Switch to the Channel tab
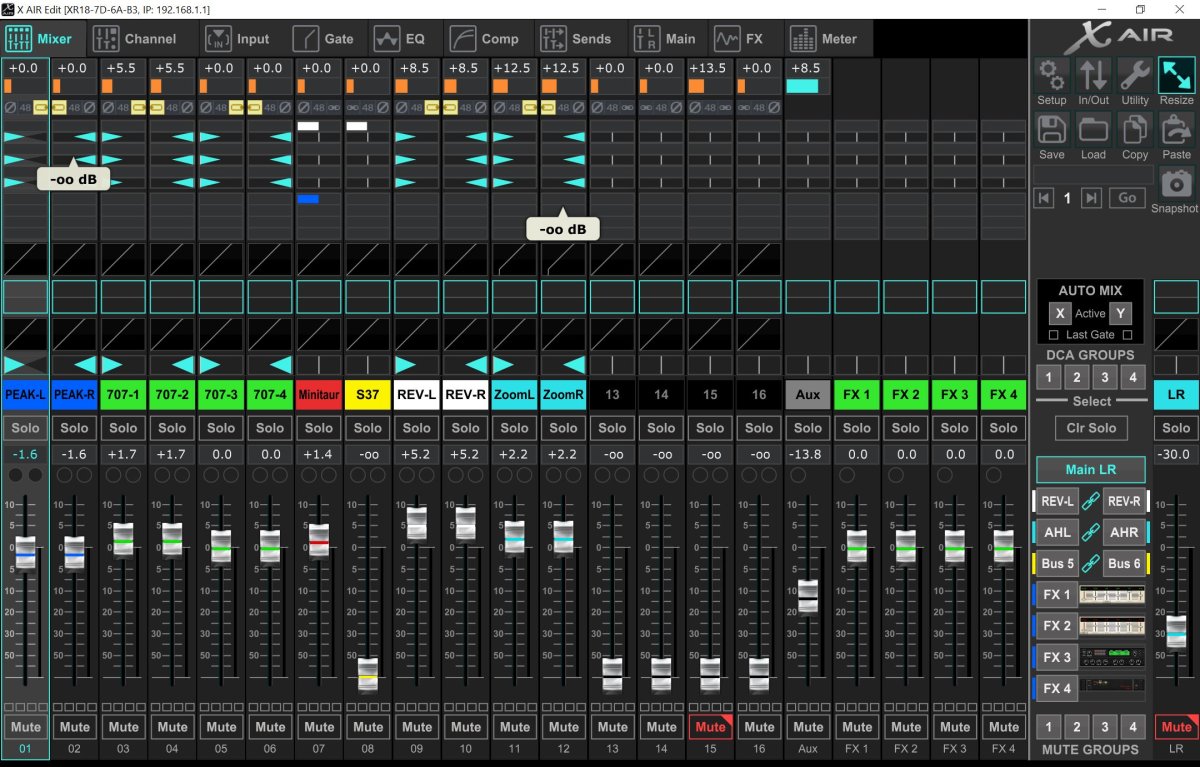Image resolution: width=1200 pixels, height=767 pixels. coord(135,39)
